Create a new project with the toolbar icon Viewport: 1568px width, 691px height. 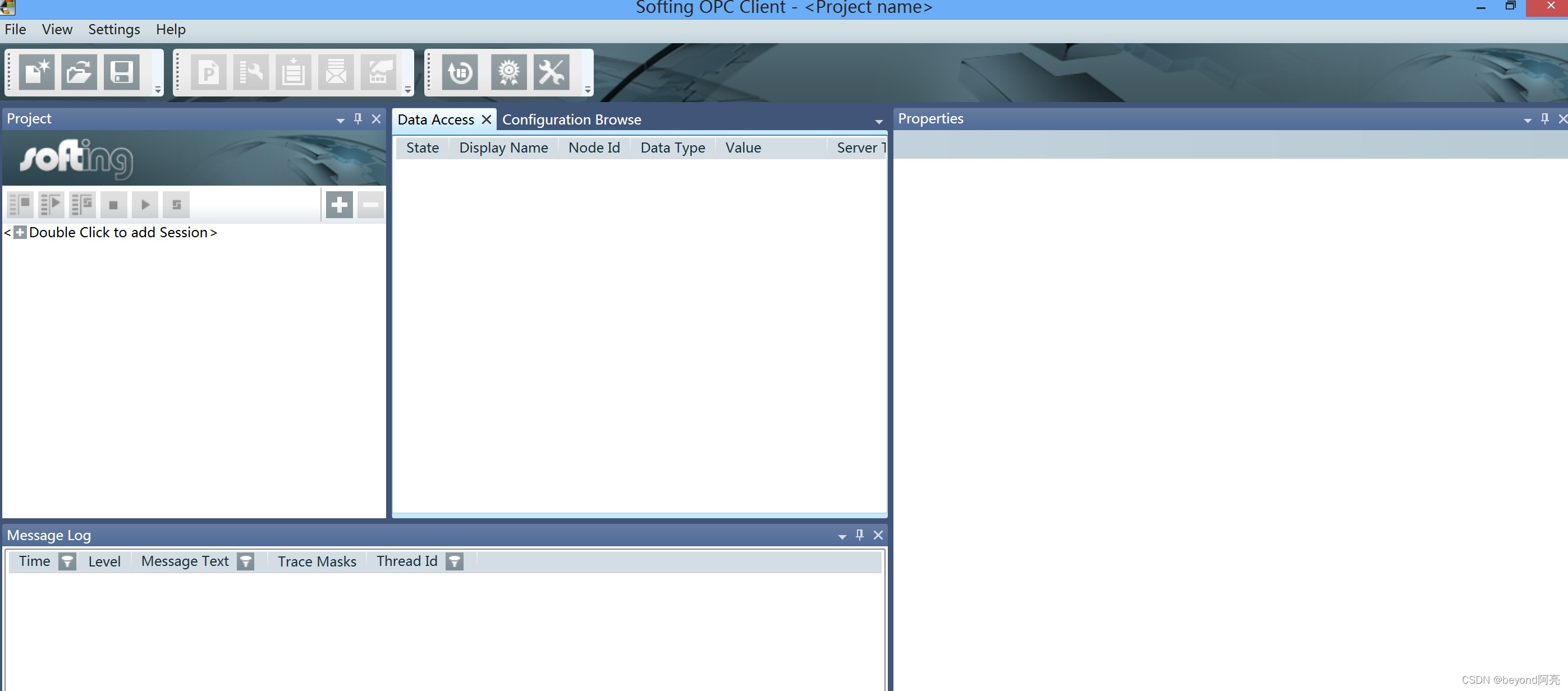pos(36,72)
